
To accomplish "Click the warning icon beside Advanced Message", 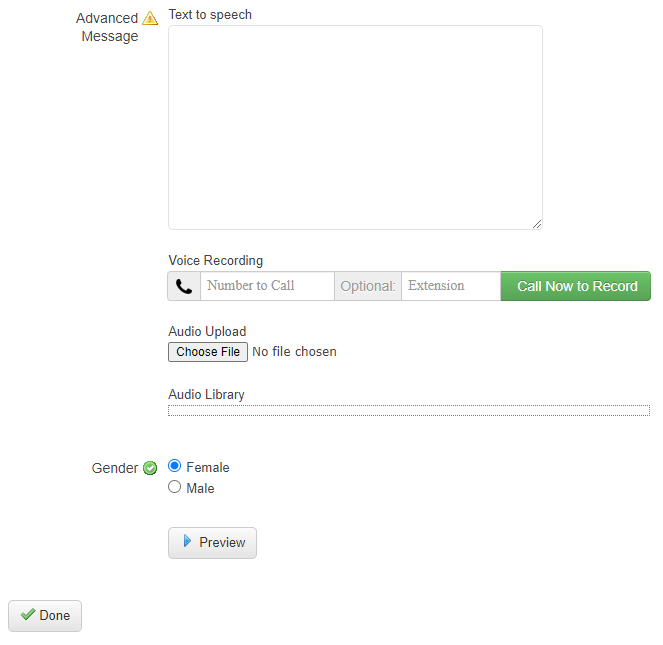I will [x=150, y=18].
